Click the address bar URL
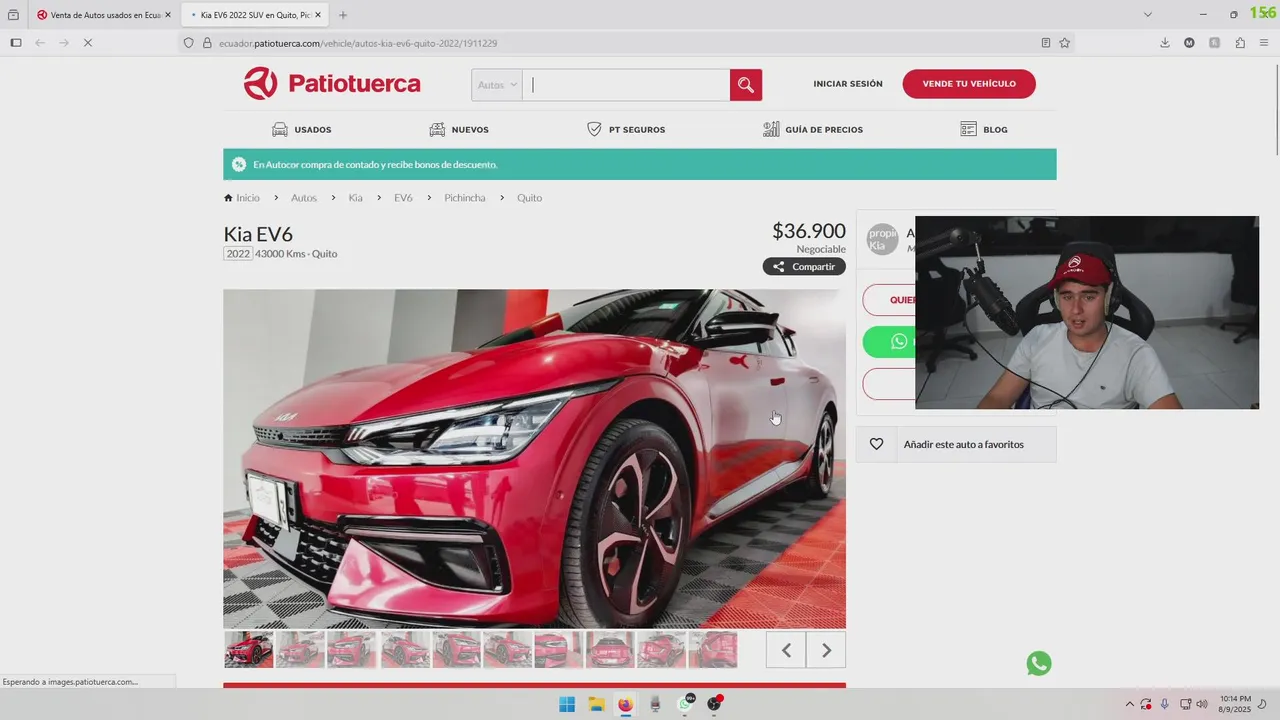This screenshot has height=720, width=1280. [358, 43]
